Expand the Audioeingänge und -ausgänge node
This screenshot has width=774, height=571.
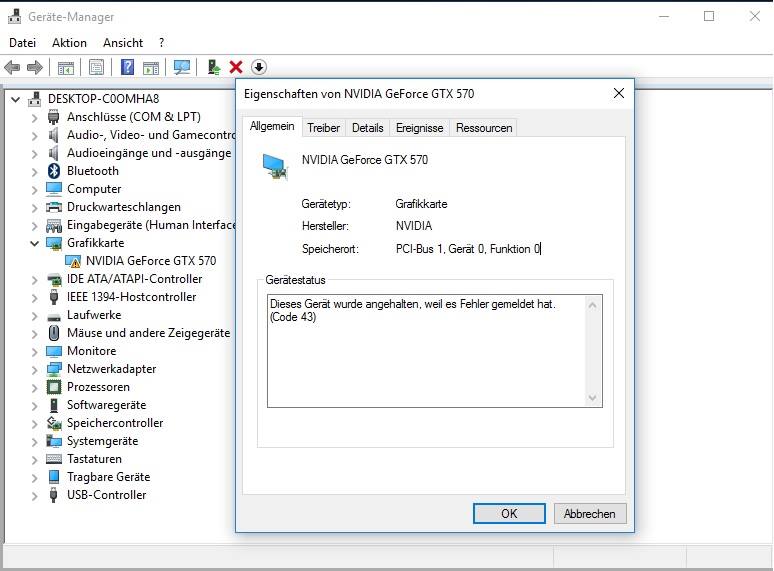click(x=34, y=154)
